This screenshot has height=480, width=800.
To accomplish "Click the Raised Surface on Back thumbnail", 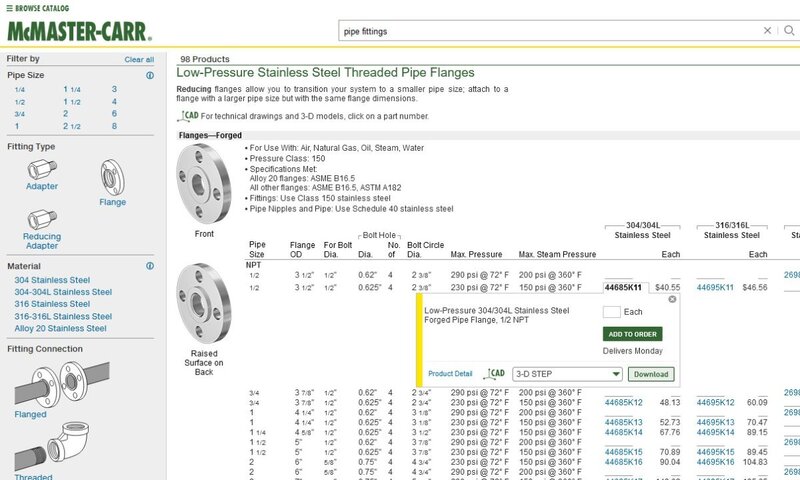I will 204,304.
